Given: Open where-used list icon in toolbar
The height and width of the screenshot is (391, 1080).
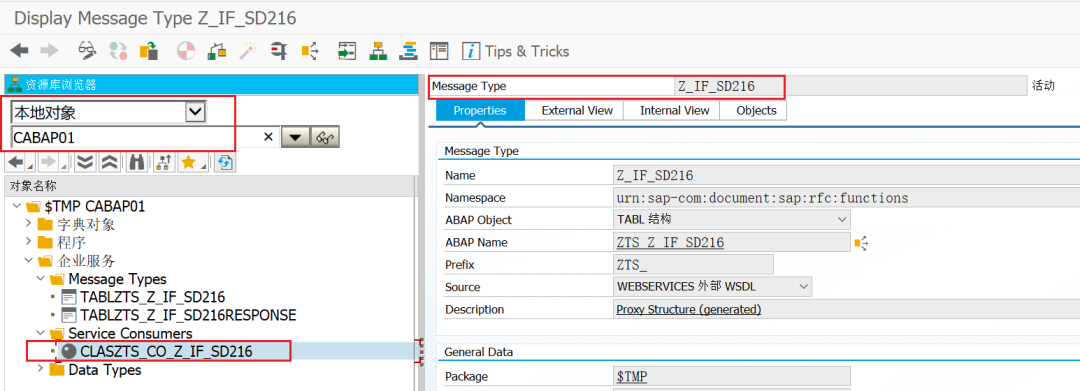Looking at the screenshot, I should [311, 50].
